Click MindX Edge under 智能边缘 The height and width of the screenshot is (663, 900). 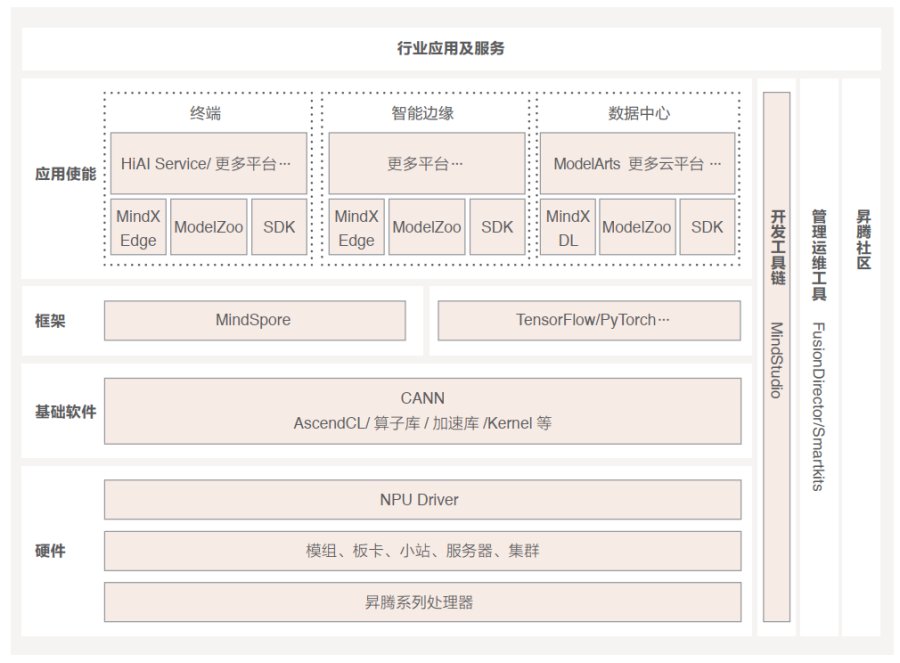[356, 227]
